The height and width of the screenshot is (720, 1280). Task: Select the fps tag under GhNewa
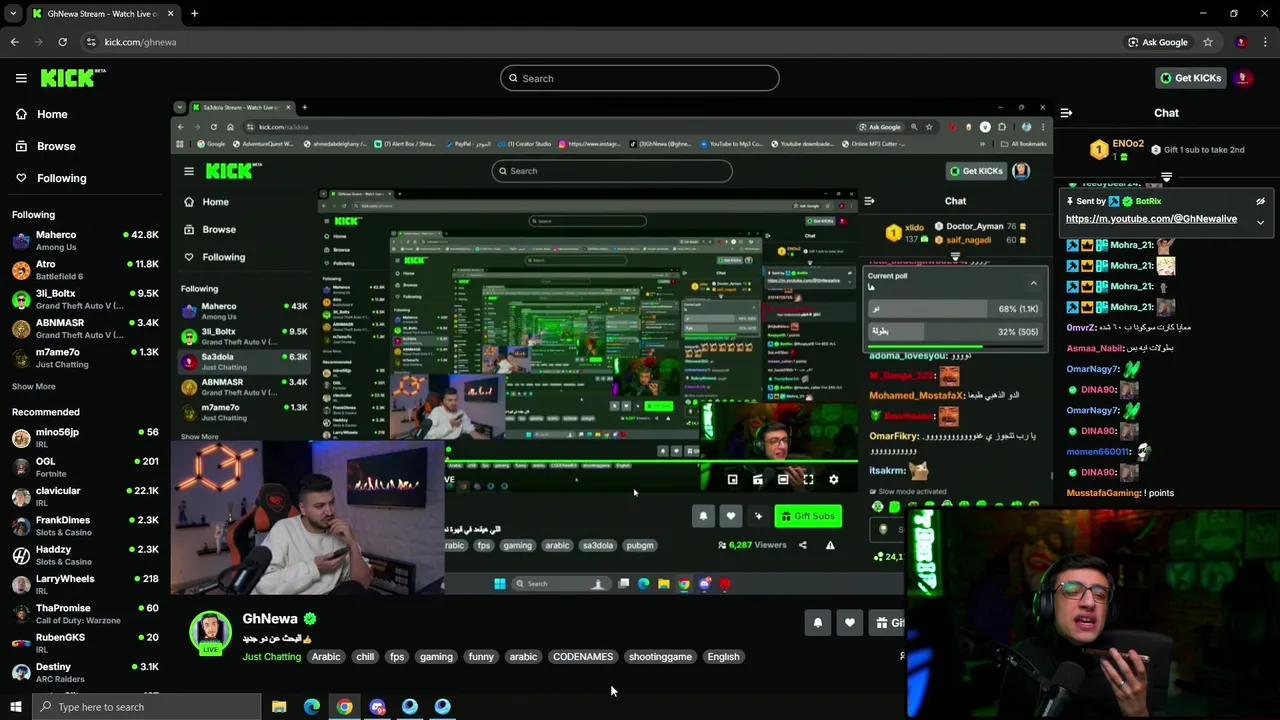click(397, 657)
